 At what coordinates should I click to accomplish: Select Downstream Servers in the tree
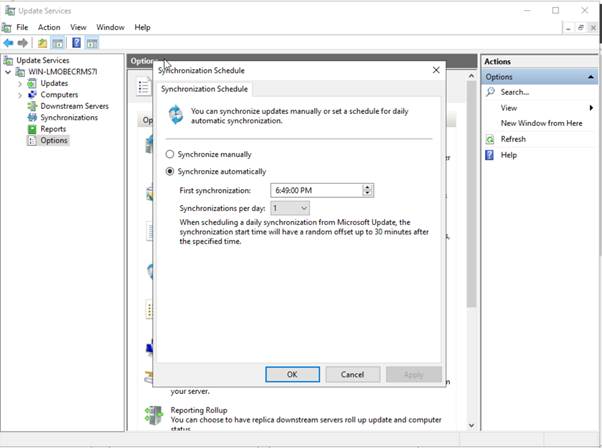(x=74, y=106)
